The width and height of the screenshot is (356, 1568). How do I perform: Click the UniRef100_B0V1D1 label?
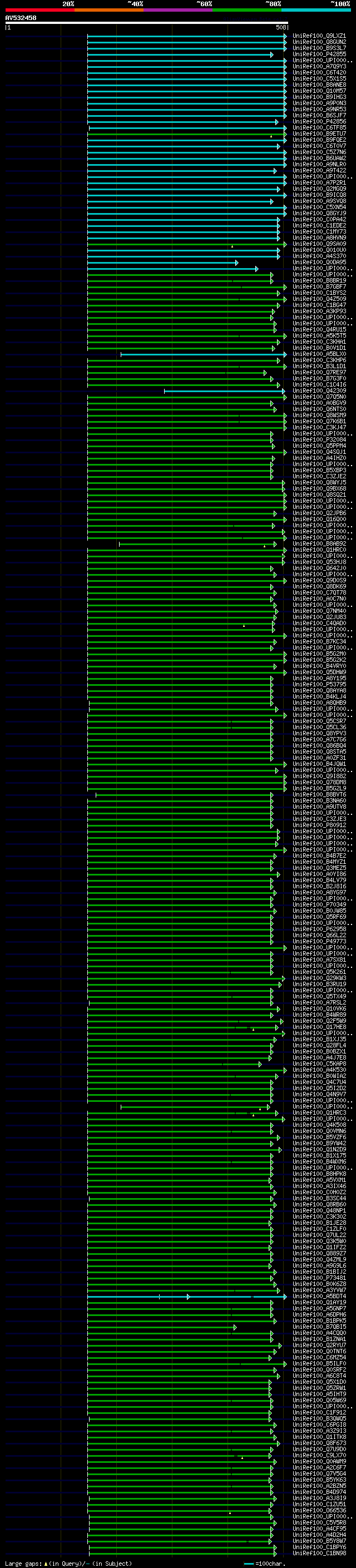(319, 348)
